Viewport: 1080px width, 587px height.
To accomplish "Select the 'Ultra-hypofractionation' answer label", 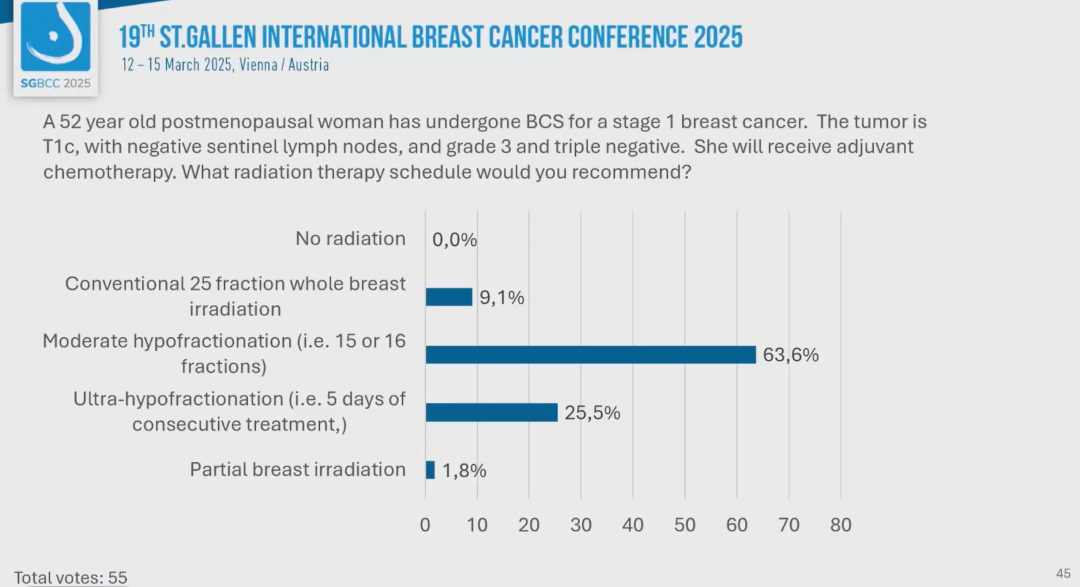I will [x=239, y=411].
